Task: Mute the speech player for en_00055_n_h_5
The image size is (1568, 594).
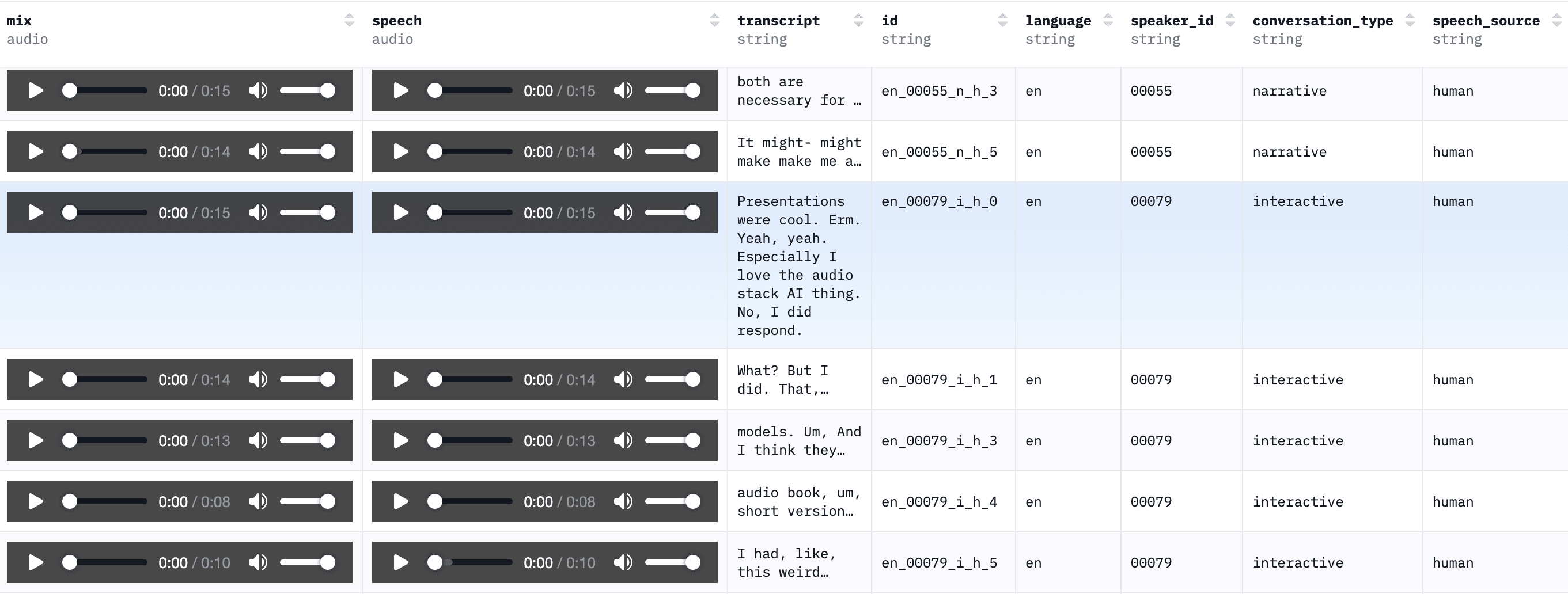Action: (623, 151)
